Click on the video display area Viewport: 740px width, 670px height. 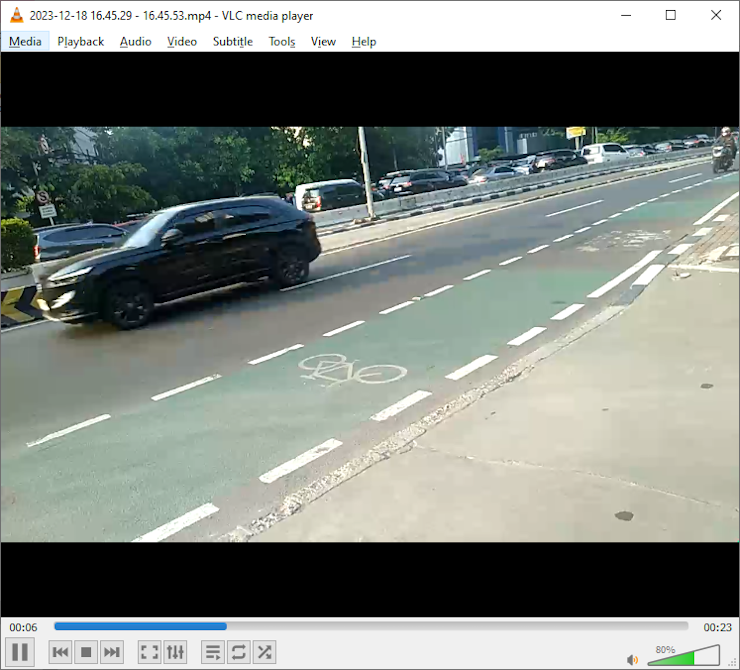[x=370, y=334]
